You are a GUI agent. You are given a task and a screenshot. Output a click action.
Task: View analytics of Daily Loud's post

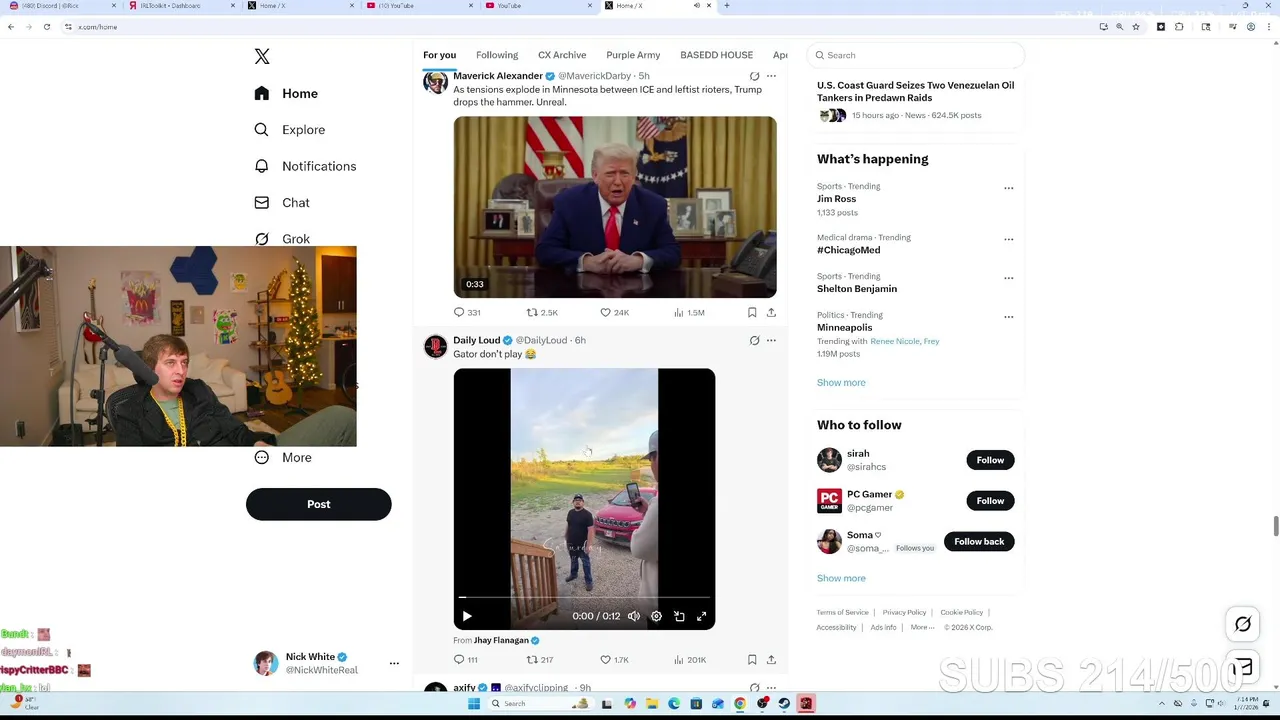click(689, 660)
